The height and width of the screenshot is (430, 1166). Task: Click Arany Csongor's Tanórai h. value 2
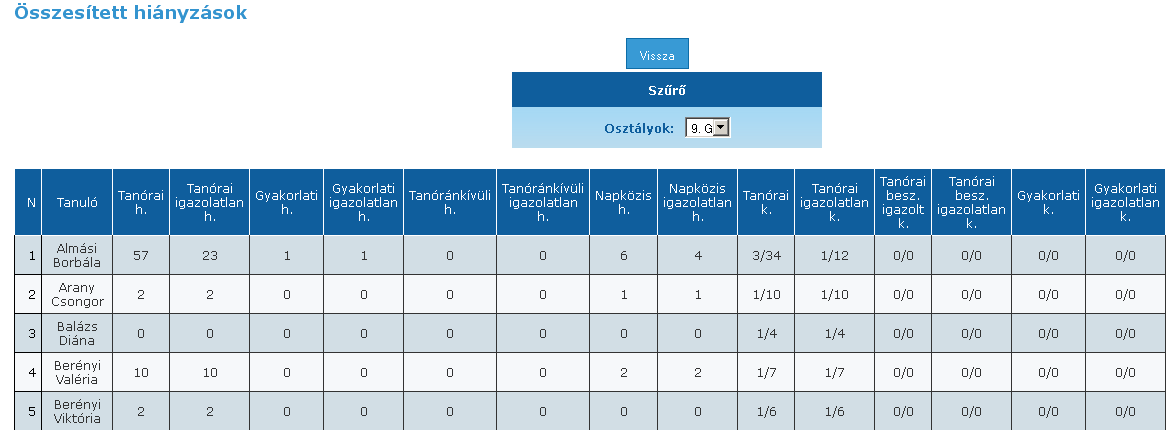tap(141, 295)
